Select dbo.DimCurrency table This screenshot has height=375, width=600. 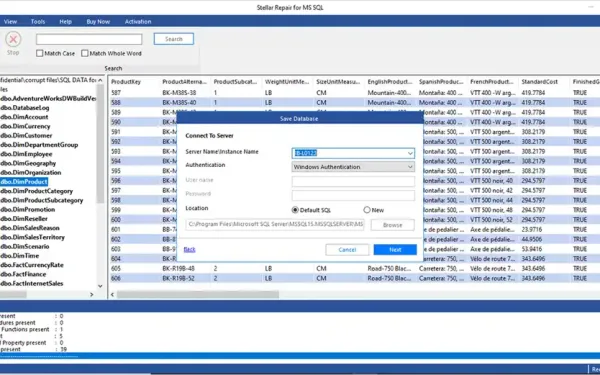coord(25,126)
